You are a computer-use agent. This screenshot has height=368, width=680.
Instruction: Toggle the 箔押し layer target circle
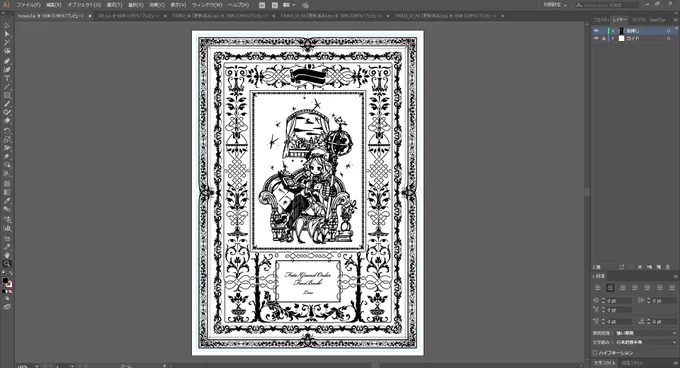click(x=669, y=31)
